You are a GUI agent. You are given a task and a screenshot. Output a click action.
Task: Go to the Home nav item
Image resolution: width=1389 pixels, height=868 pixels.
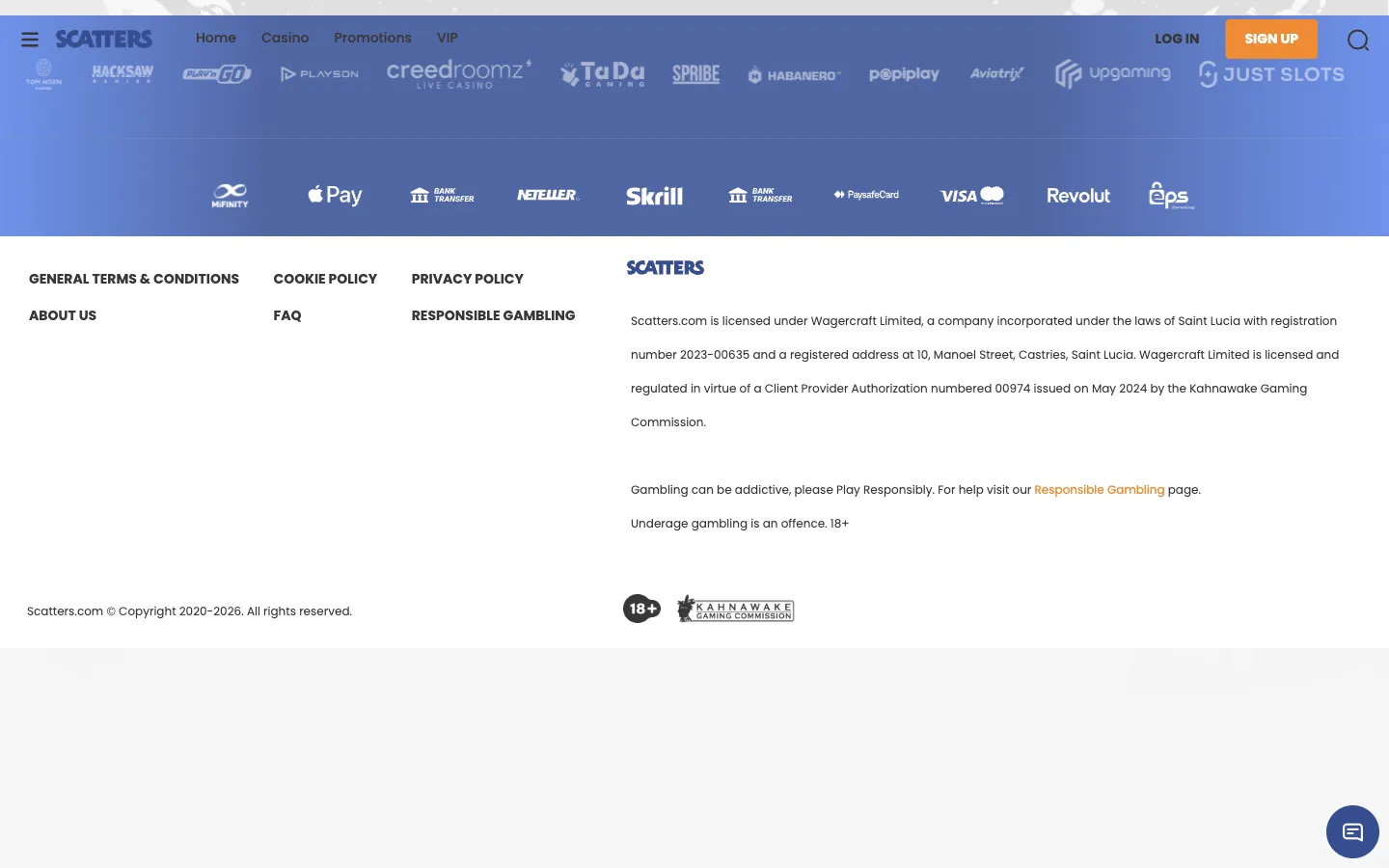tap(216, 38)
